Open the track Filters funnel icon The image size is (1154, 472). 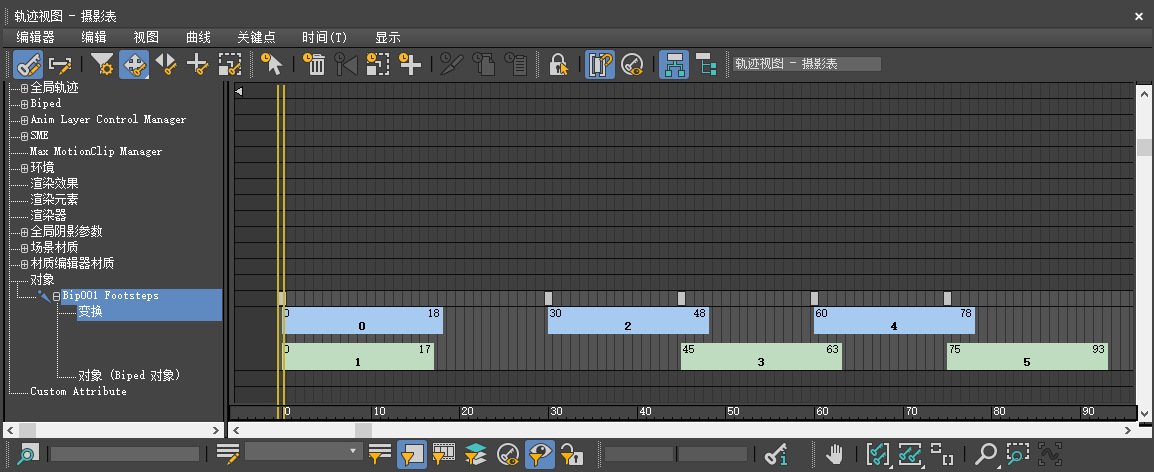102,65
